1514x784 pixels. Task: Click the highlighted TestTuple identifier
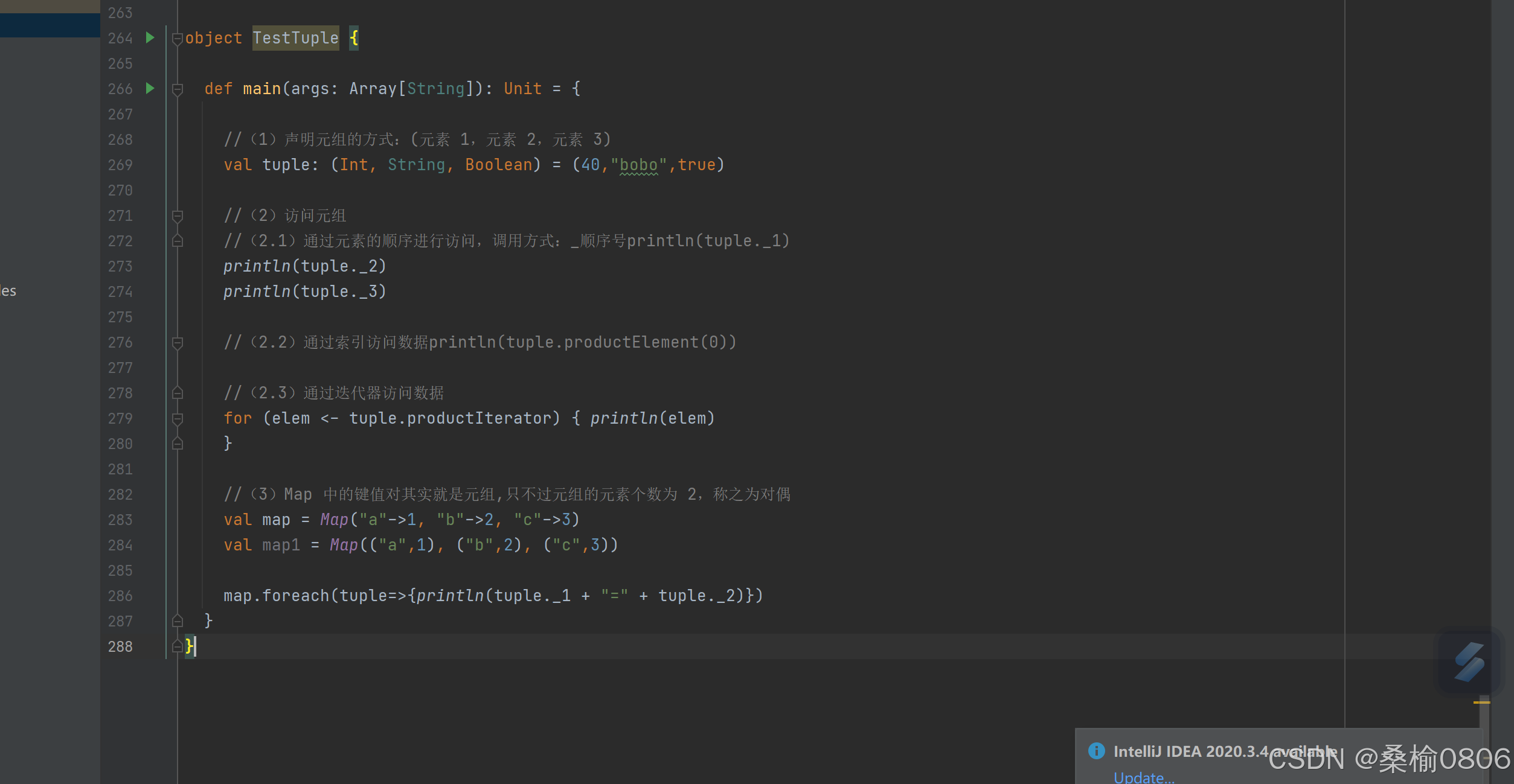click(295, 38)
